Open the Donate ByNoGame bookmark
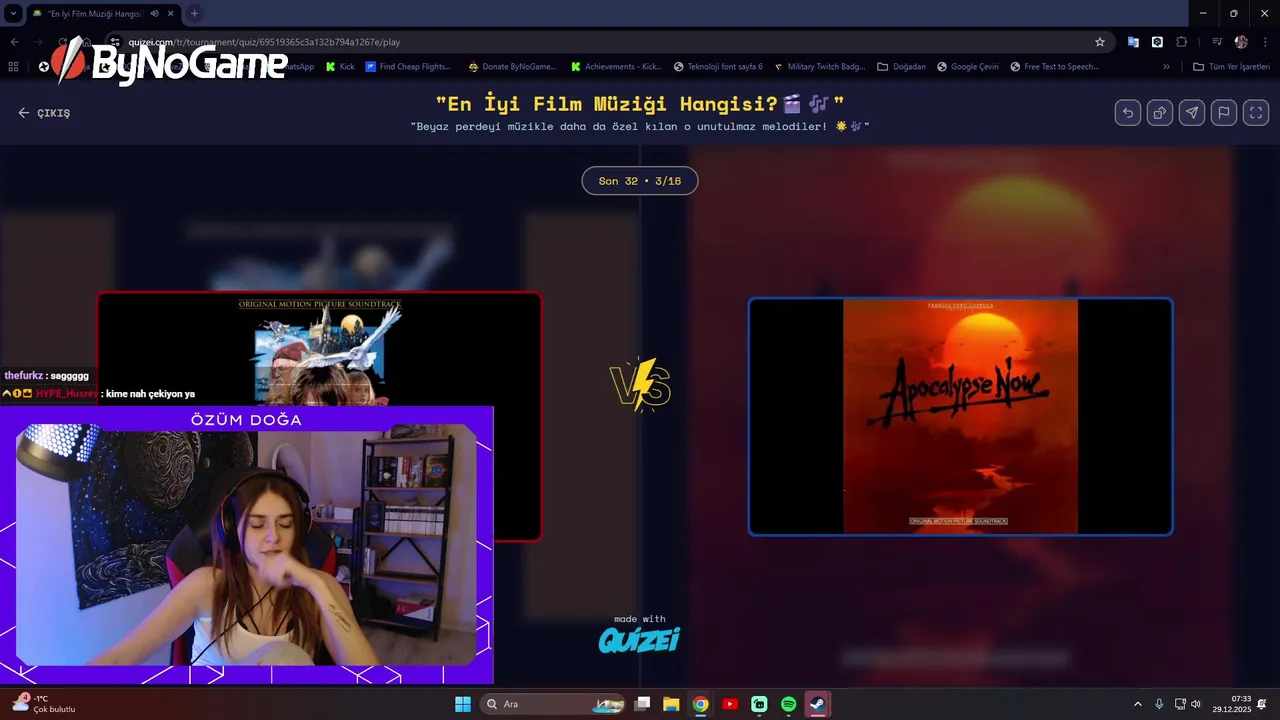 (x=511, y=67)
